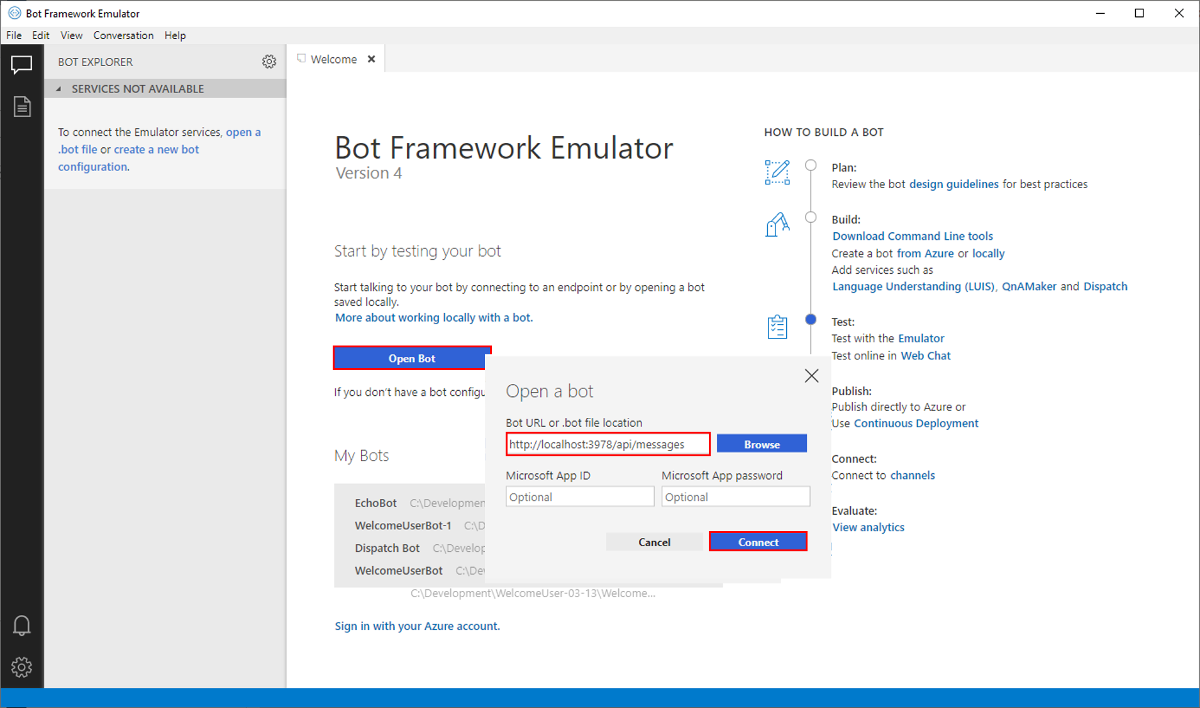Click the Build timeline step marker
Screen dimensions: 1200x708
pyautogui.click(x=811, y=219)
